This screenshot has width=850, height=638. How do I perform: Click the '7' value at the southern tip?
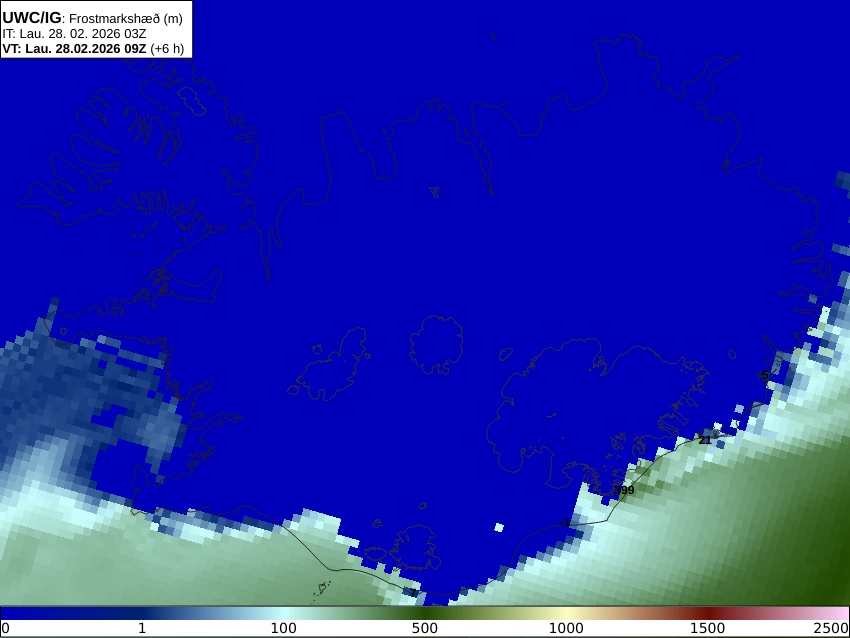point(413,593)
